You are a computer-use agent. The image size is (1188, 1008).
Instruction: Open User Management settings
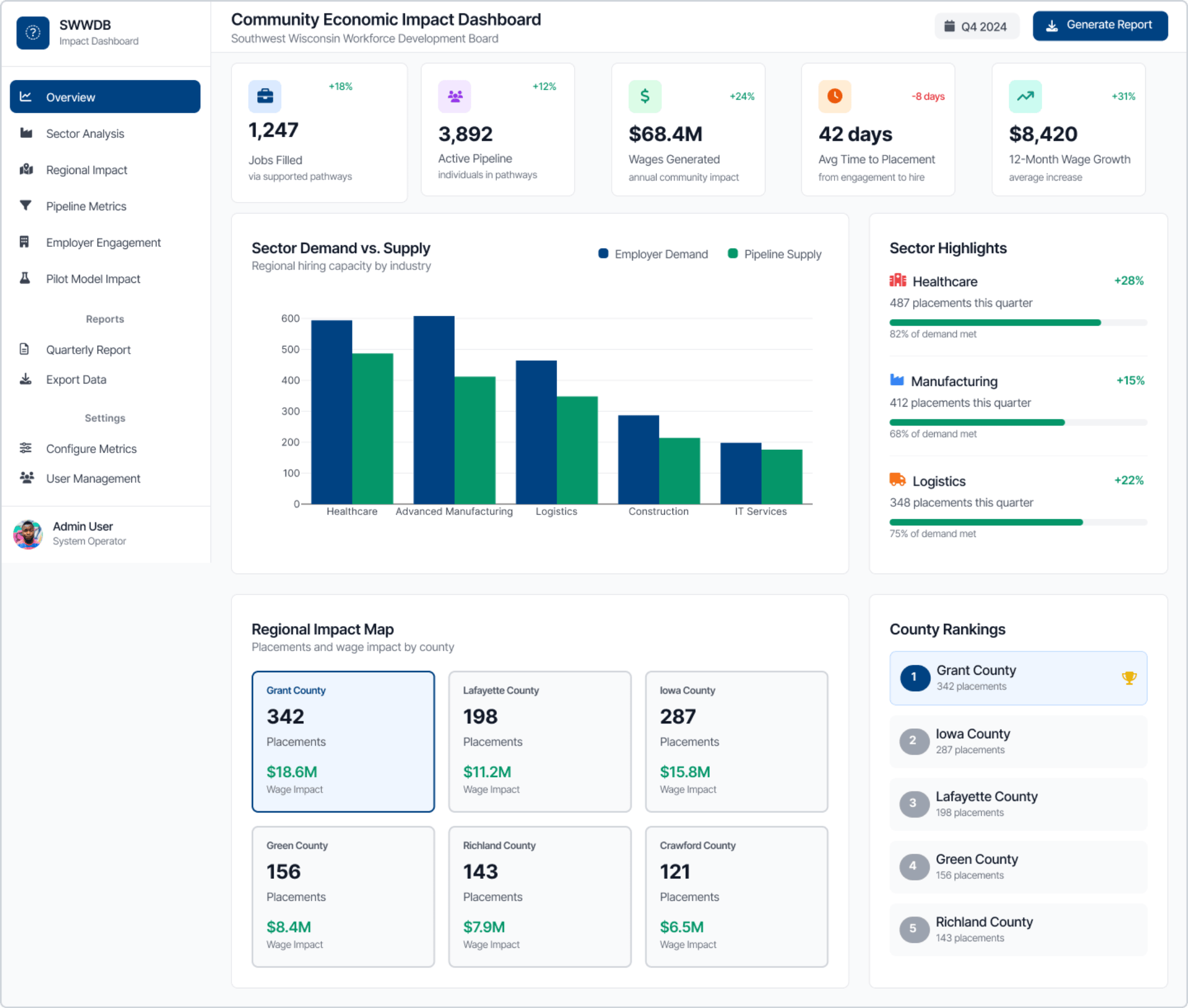pos(105,478)
